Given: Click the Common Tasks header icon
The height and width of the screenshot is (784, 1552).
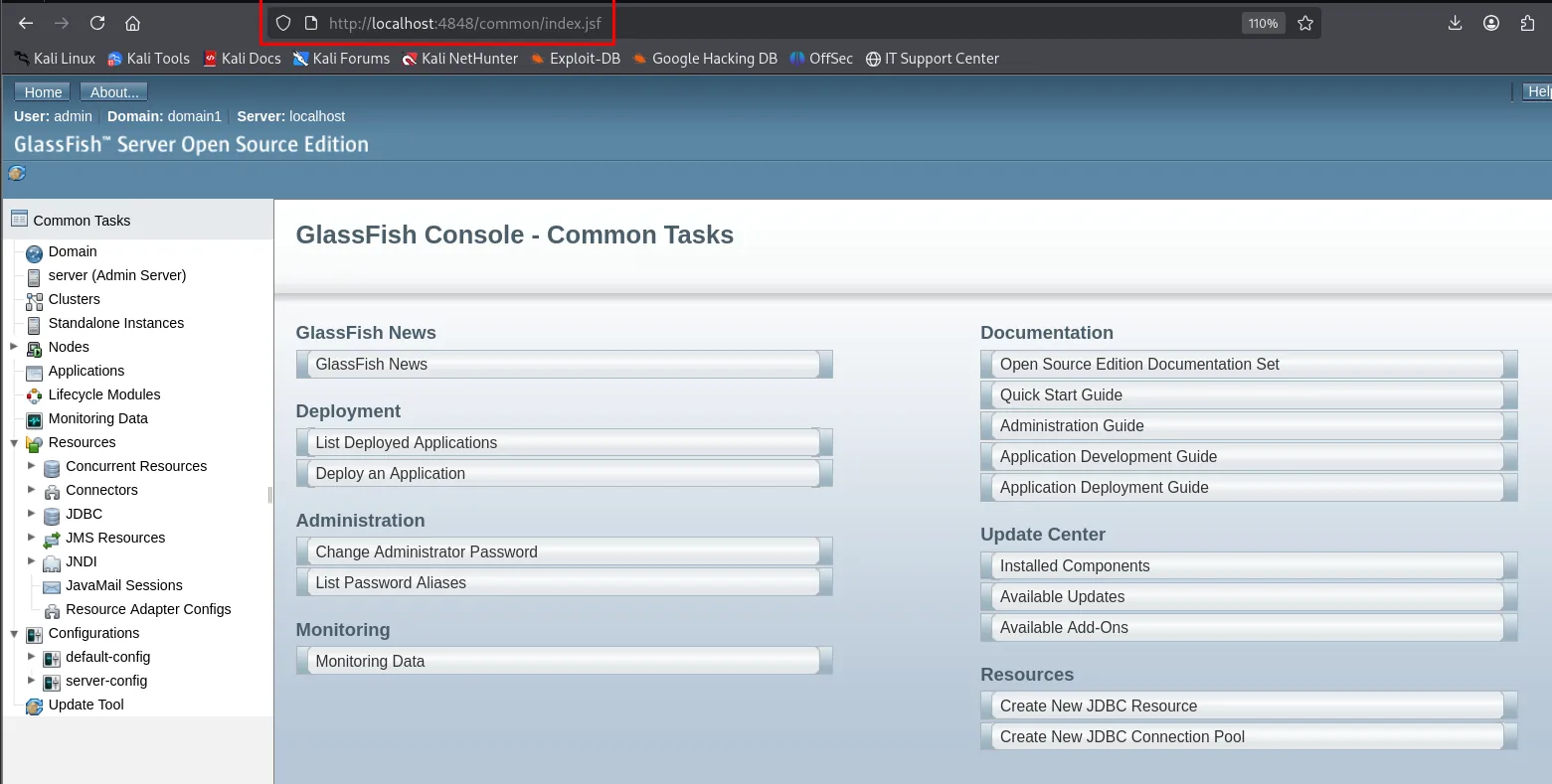Looking at the screenshot, I should pyautogui.click(x=19, y=219).
